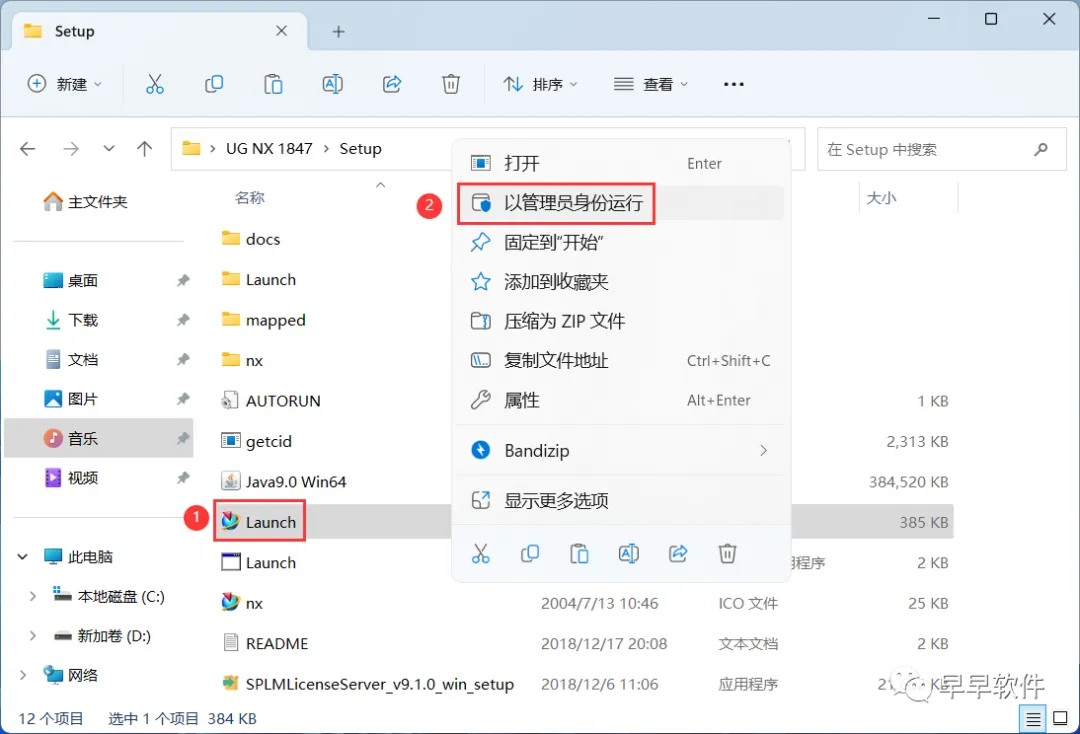This screenshot has width=1080, height=734.
Task: Open recent locations dropdown arrow
Action: click(x=109, y=149)
